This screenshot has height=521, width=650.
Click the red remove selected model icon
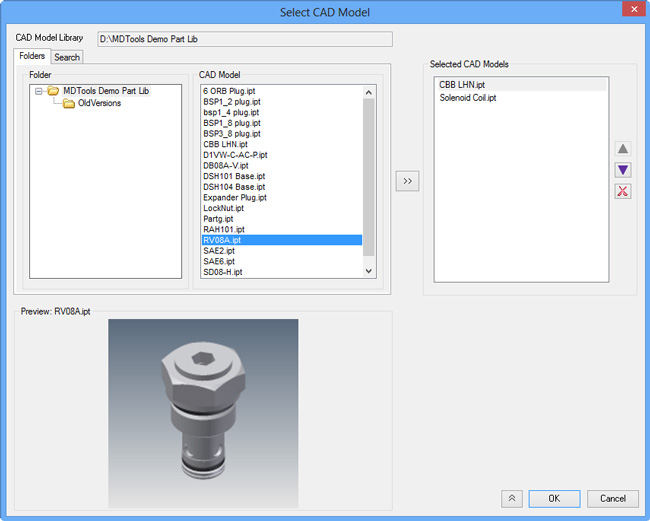pos(623,191)
